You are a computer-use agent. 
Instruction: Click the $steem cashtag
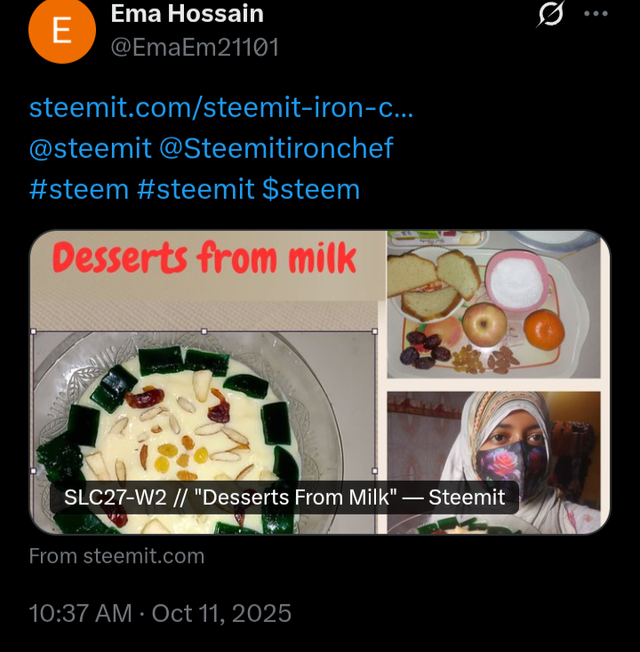[x=311, y=189]
